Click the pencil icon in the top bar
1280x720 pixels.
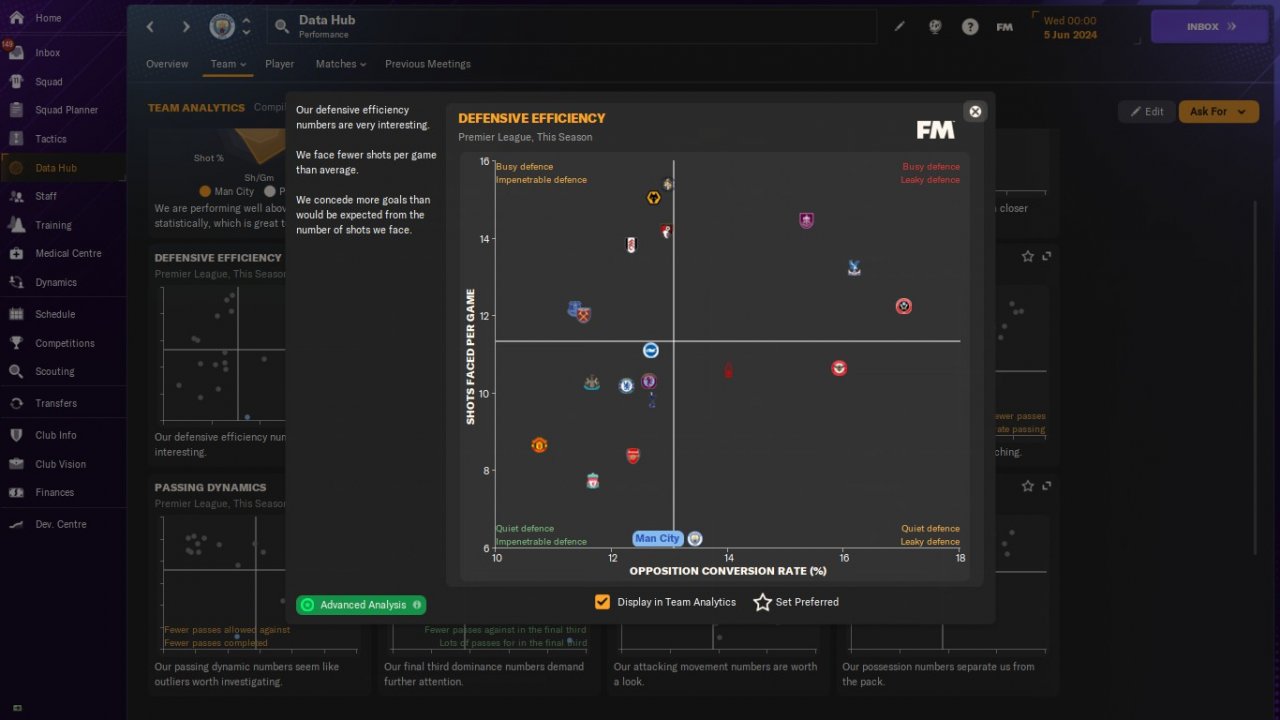point(899,27)
